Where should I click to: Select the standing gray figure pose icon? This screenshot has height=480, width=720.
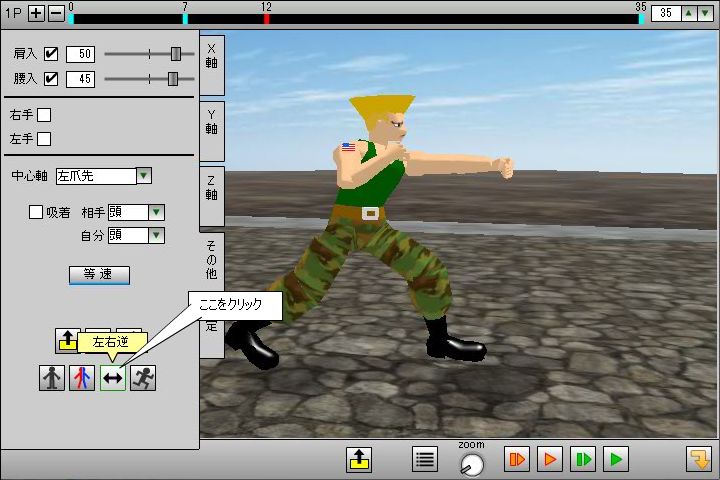coord(52,378)
